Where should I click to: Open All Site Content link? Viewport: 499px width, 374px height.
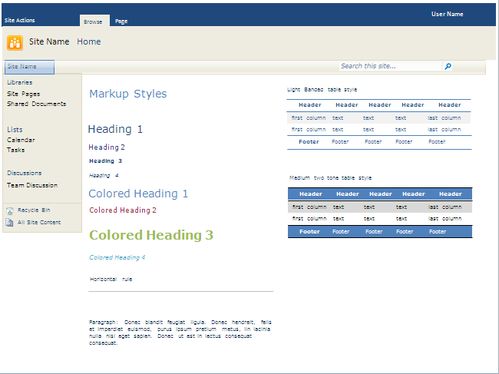[x=39, y=222]
